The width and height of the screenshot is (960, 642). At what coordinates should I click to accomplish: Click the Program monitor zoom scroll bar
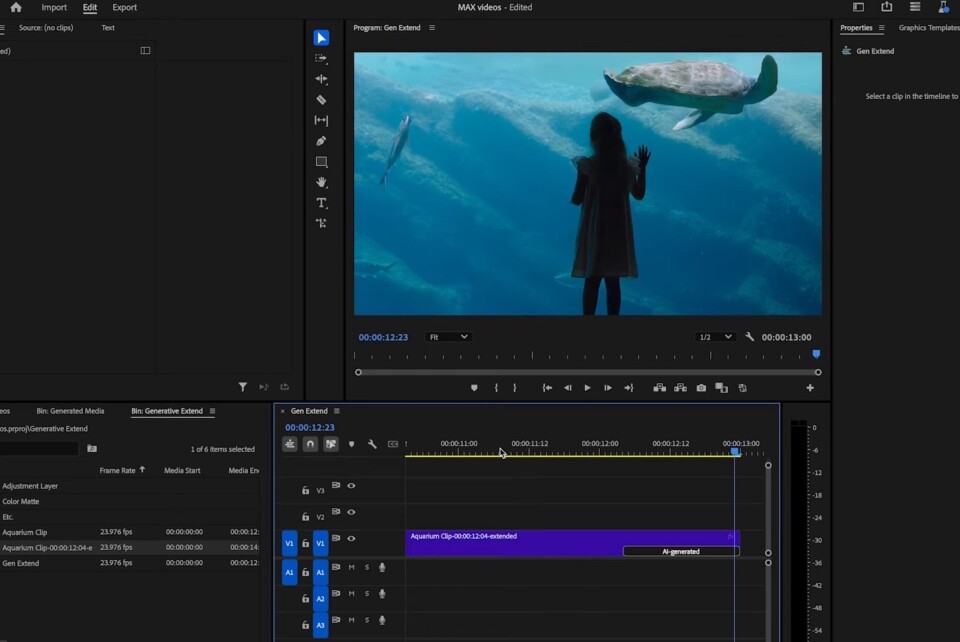pos(587,372)
